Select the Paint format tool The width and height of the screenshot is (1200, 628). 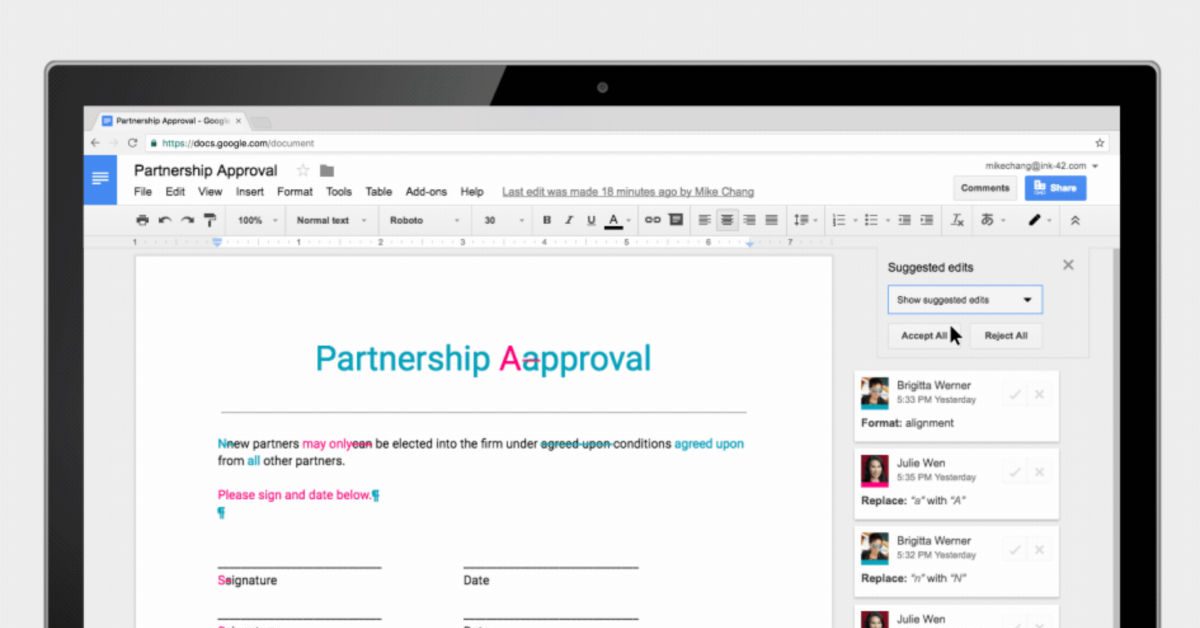tap(210, 220)
